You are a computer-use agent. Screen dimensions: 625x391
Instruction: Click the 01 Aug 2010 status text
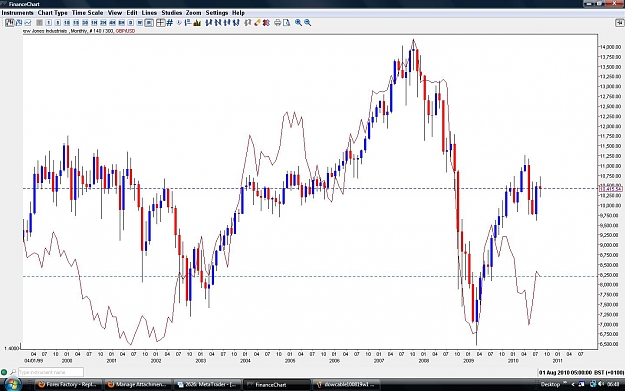point(581,373)
